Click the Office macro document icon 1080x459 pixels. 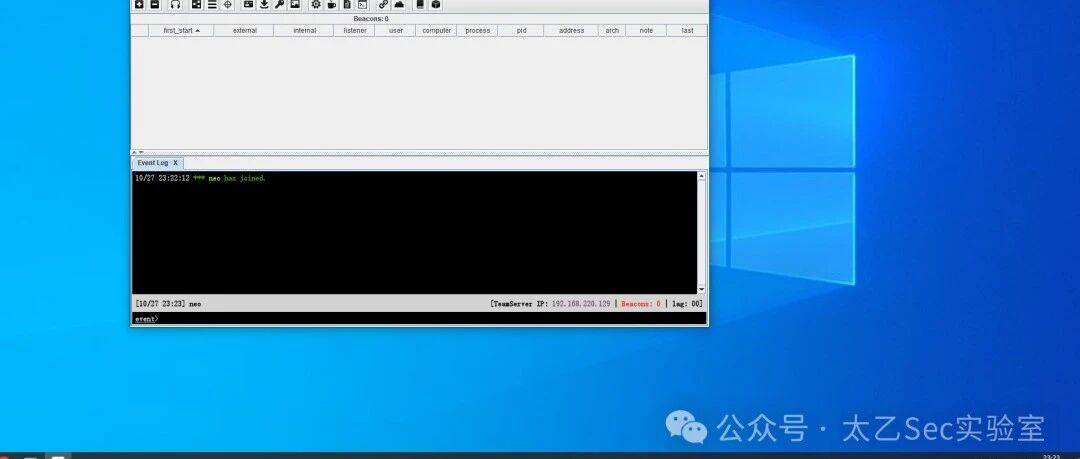(x=347, y=5)
